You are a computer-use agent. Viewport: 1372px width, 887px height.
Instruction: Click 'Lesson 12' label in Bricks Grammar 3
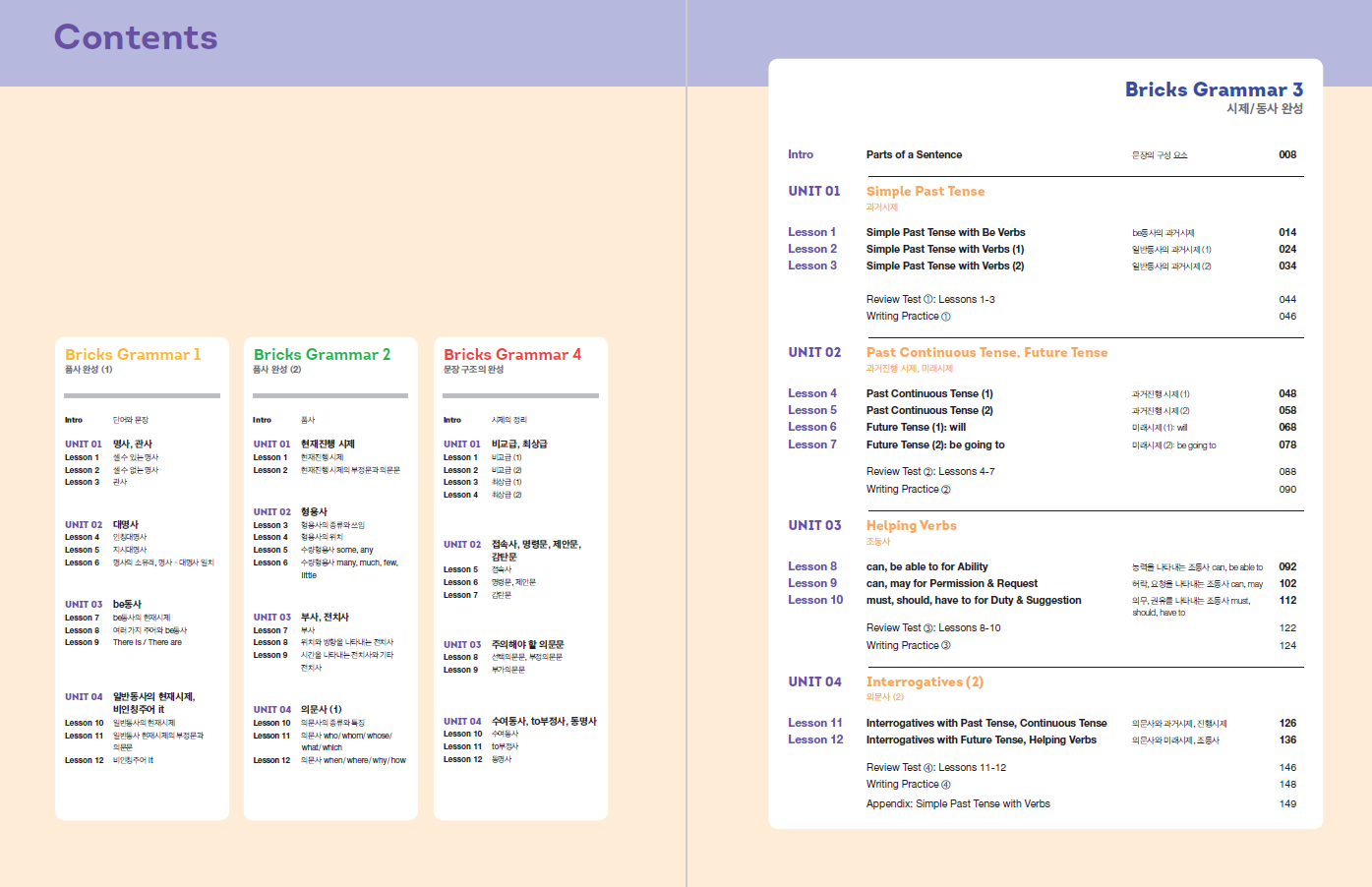pyautogui.click(x=815, y=739)
